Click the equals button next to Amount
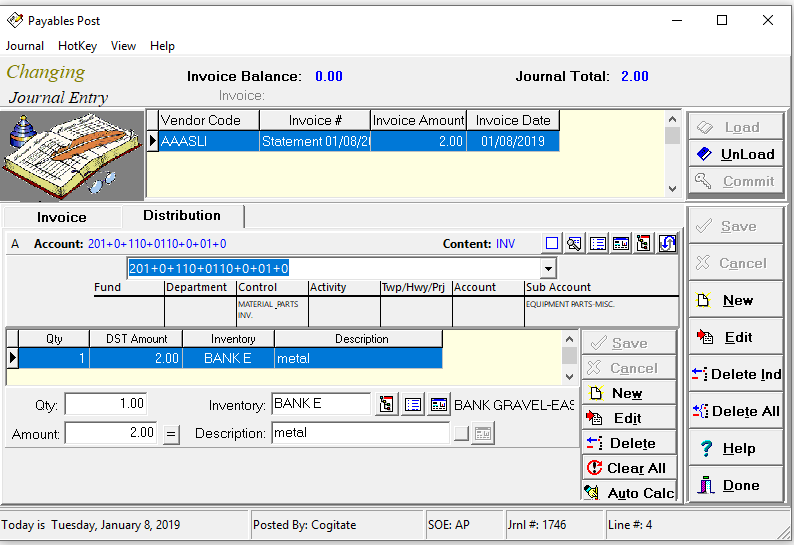 (171, 434)
